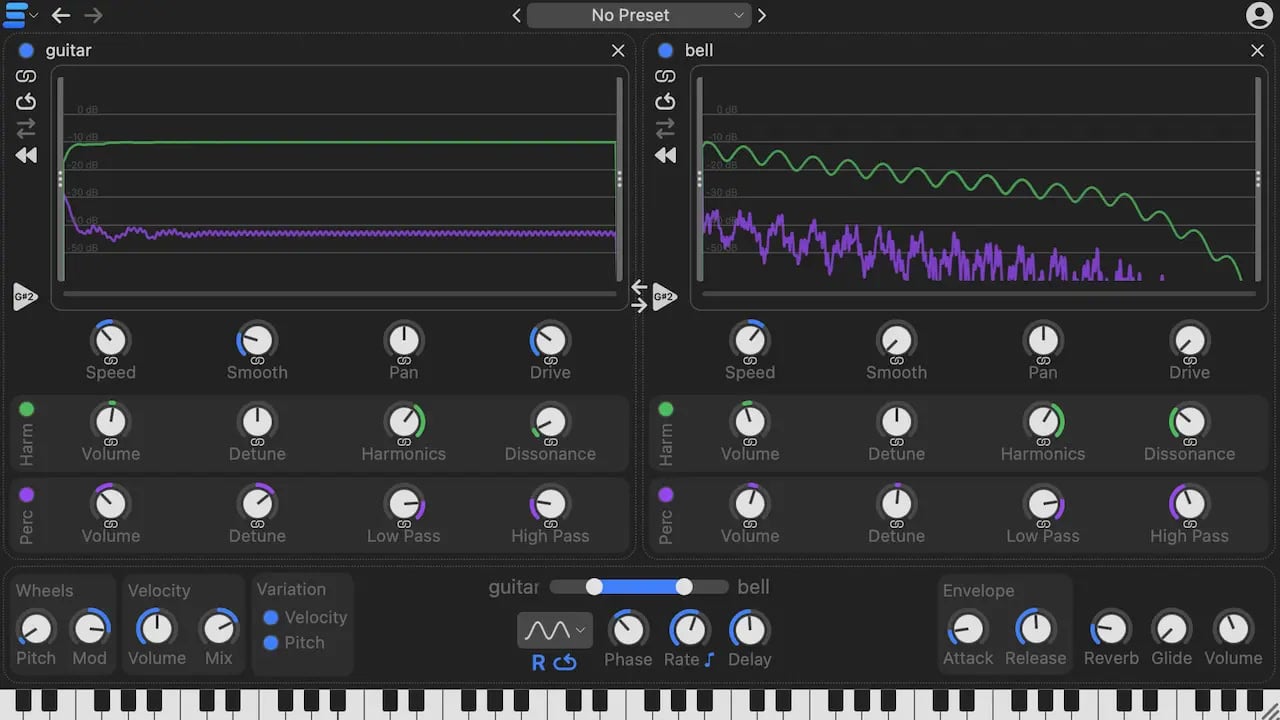Click the rewind icon on the bell panel
1280x720 pixels.
(666, 155)
